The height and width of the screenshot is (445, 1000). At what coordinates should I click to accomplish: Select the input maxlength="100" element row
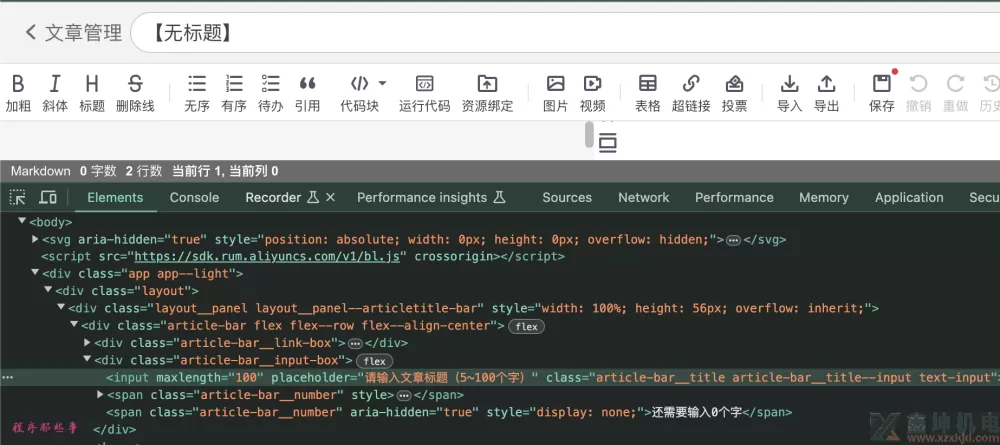(500, 377)
